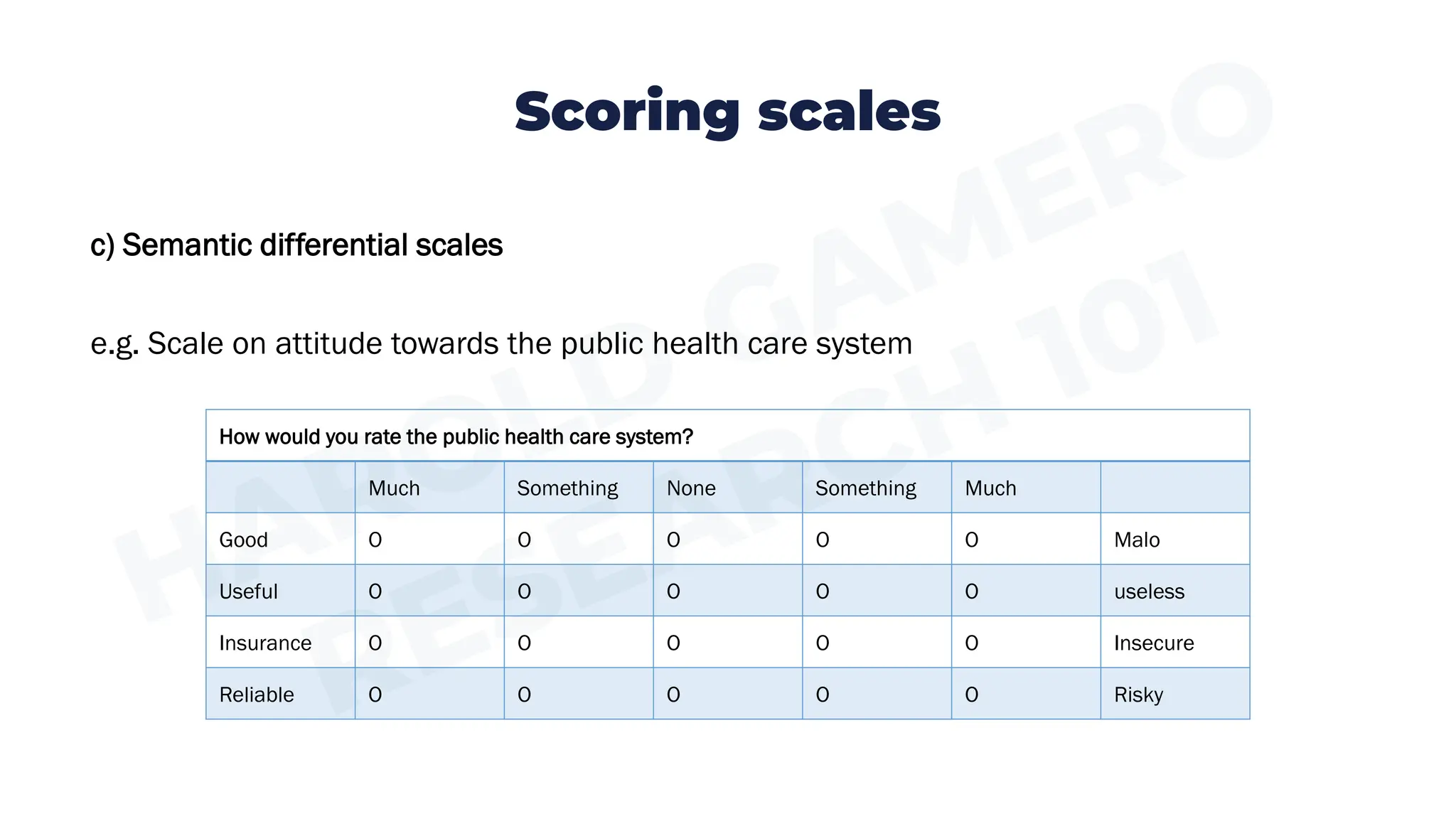Click the Scoring scales title
The height and width of the screenshot is (819, 1456).
click(x=727, y=112)
